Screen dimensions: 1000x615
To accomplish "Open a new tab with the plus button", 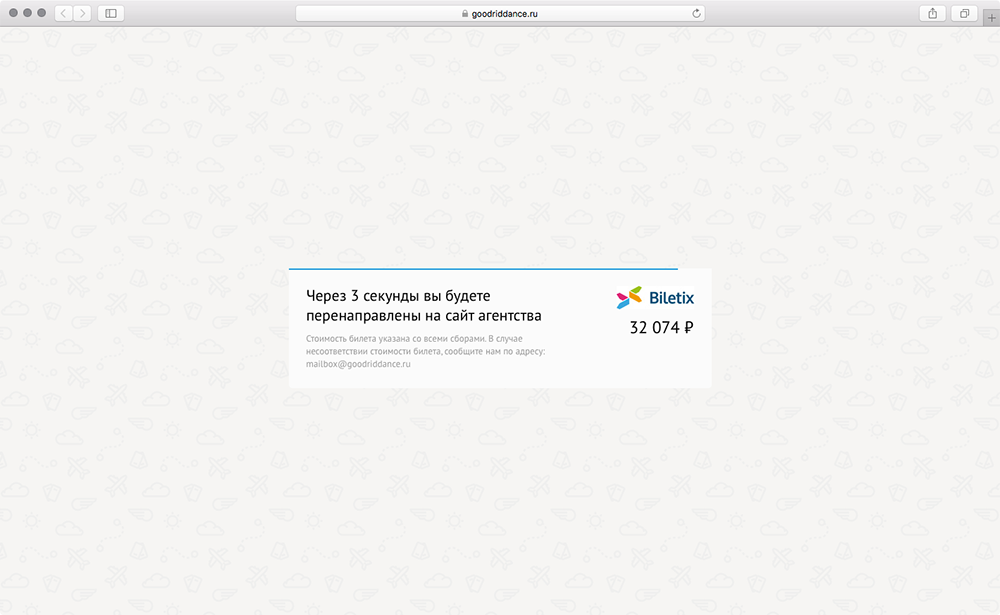I will tap(991, 18).
